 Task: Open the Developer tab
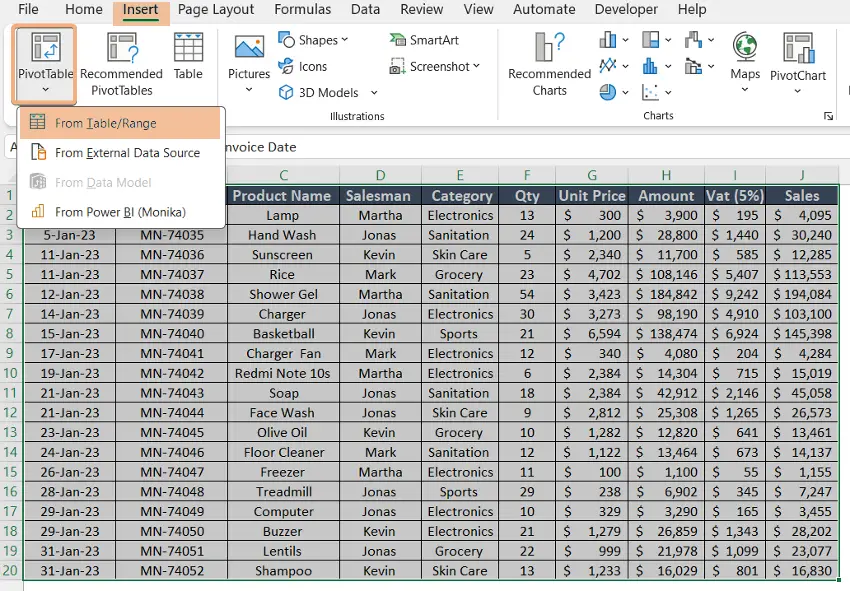click(625, 10)
